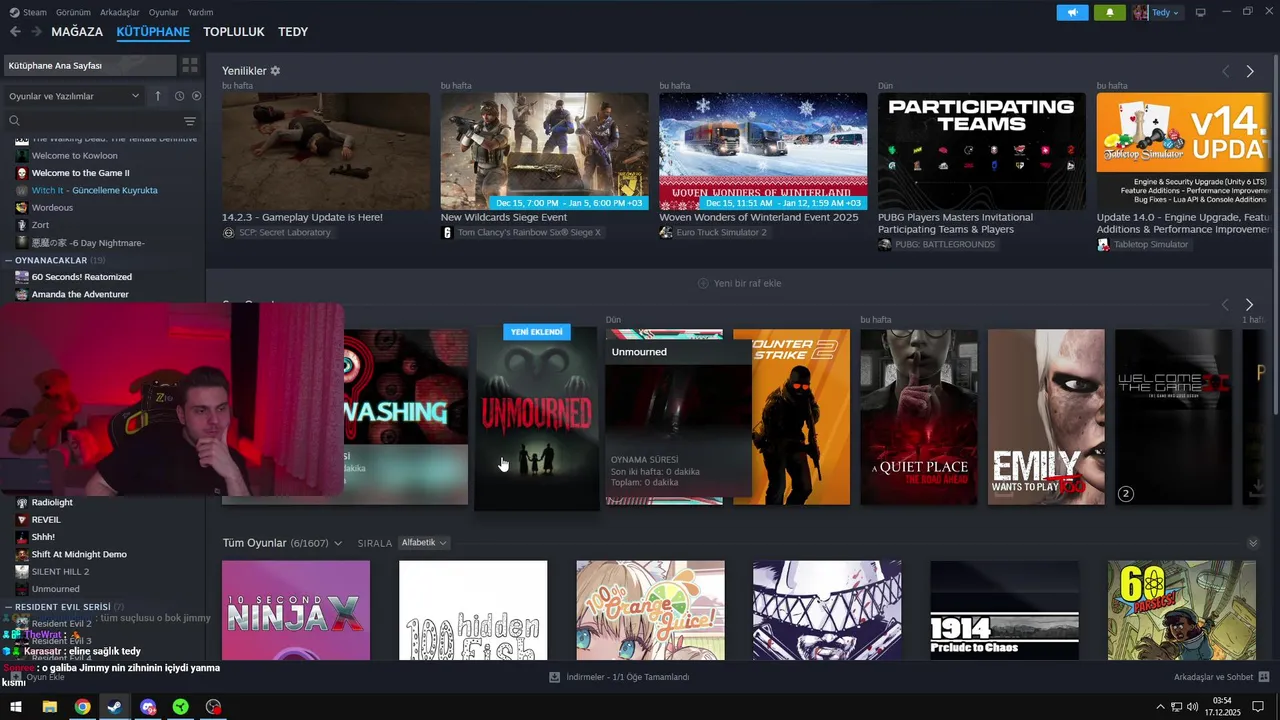The width and height of the screenshot is (1280, 720).
Task: Select Welcome to the Game II in sidebar
Action: tap(80, 173)
